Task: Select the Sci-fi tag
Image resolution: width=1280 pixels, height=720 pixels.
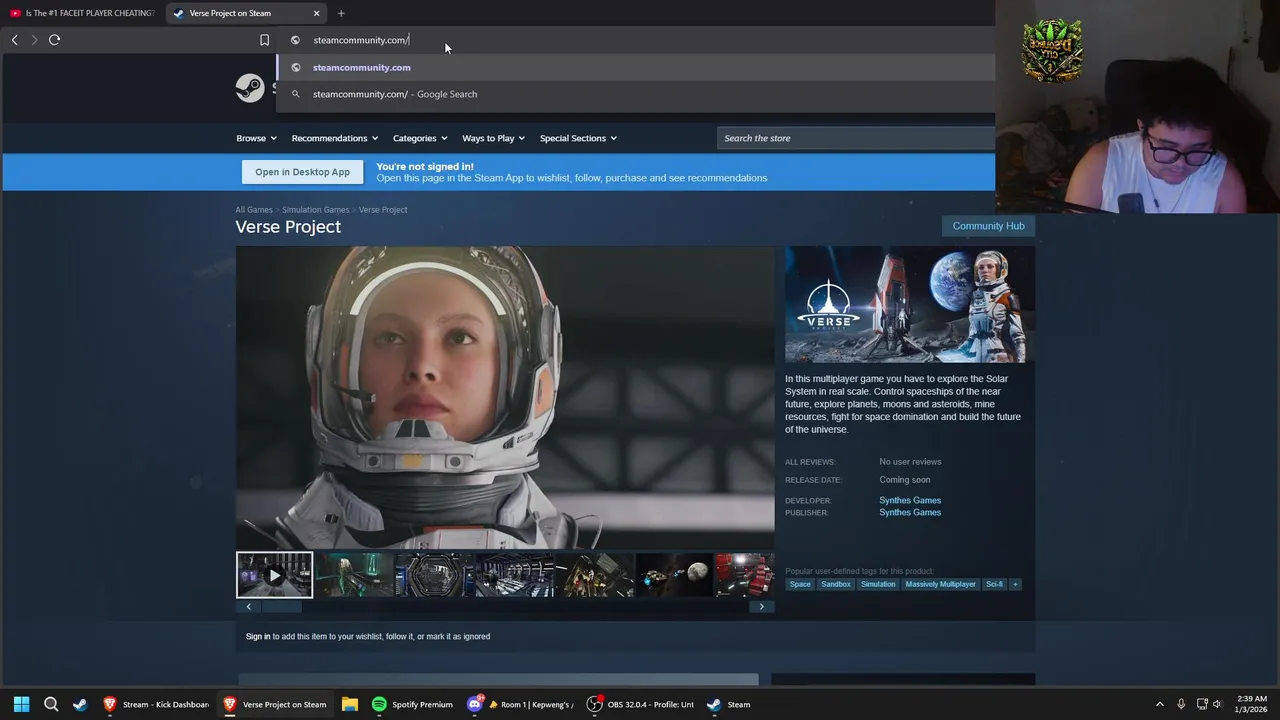Action: [x=994, y=584]
